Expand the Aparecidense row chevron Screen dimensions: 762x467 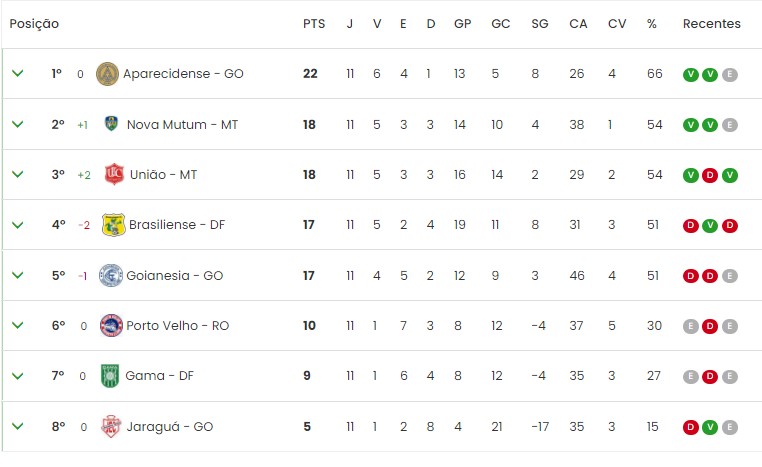click(17, 74)
